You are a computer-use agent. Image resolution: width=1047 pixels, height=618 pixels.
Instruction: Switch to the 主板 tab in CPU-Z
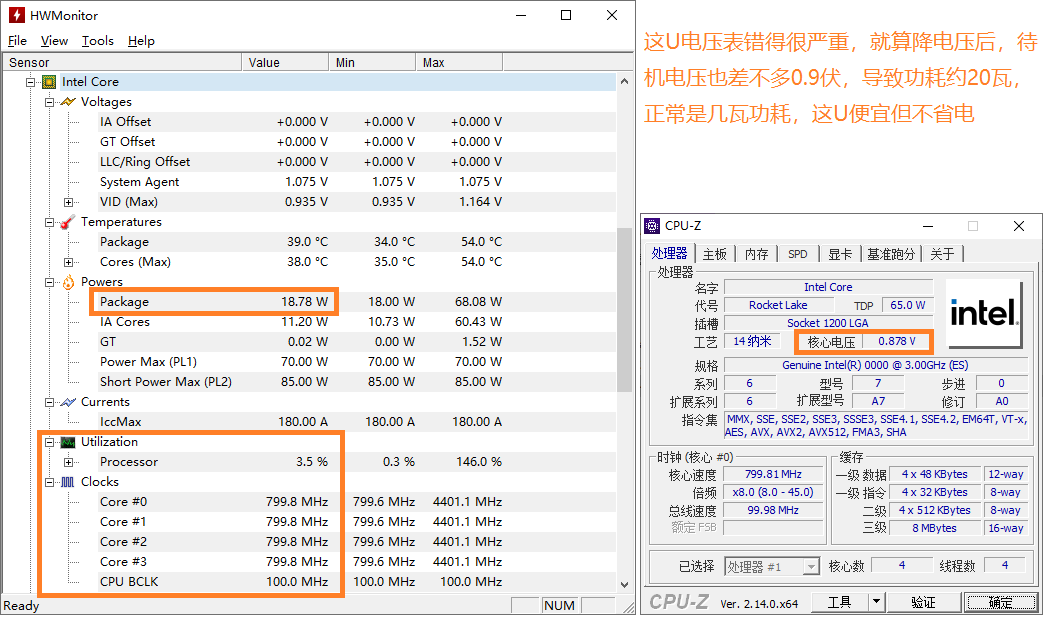click(714, 254)
